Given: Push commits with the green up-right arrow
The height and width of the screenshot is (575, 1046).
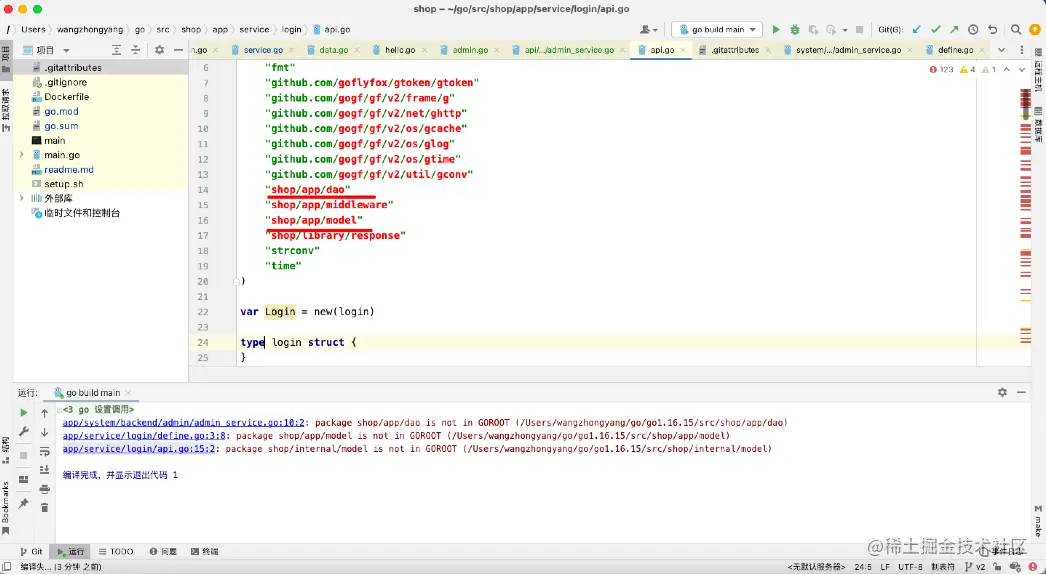Looking at the screenshot, I should 954,29.
